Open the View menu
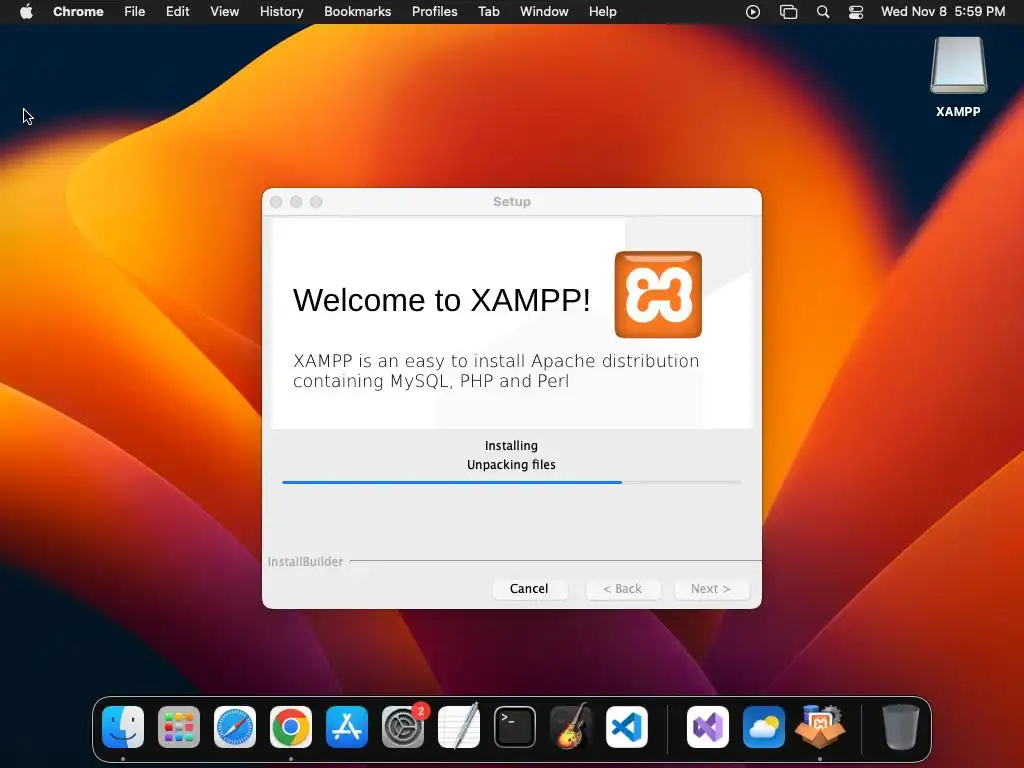Image resolution: width=1024 pixels, height=768 pixels. [224, 12]
